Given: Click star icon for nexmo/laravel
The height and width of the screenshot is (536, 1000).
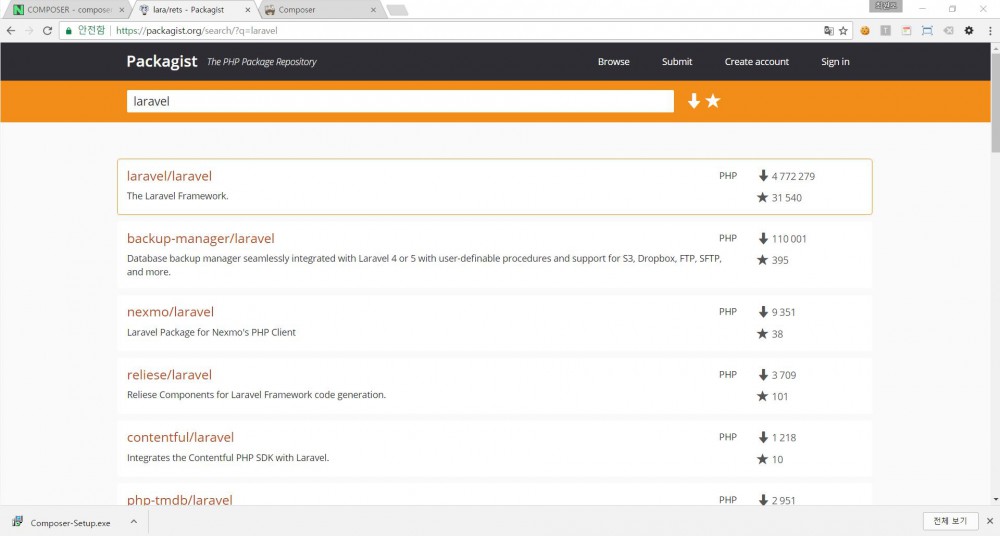Looking at the screenshot, I should (x=762, y=333).
